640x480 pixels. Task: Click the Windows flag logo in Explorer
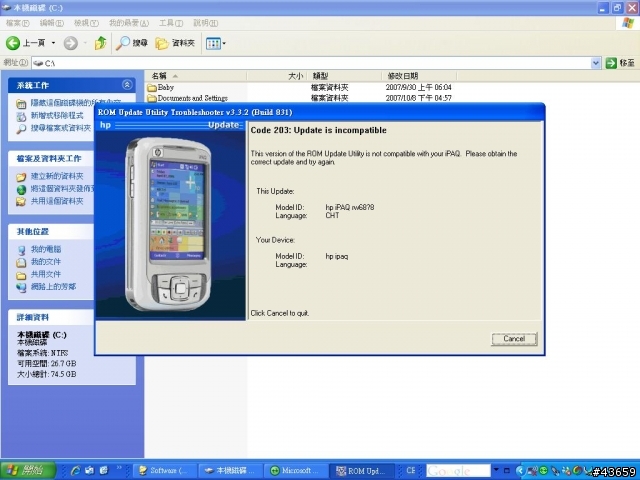point(628,23)
